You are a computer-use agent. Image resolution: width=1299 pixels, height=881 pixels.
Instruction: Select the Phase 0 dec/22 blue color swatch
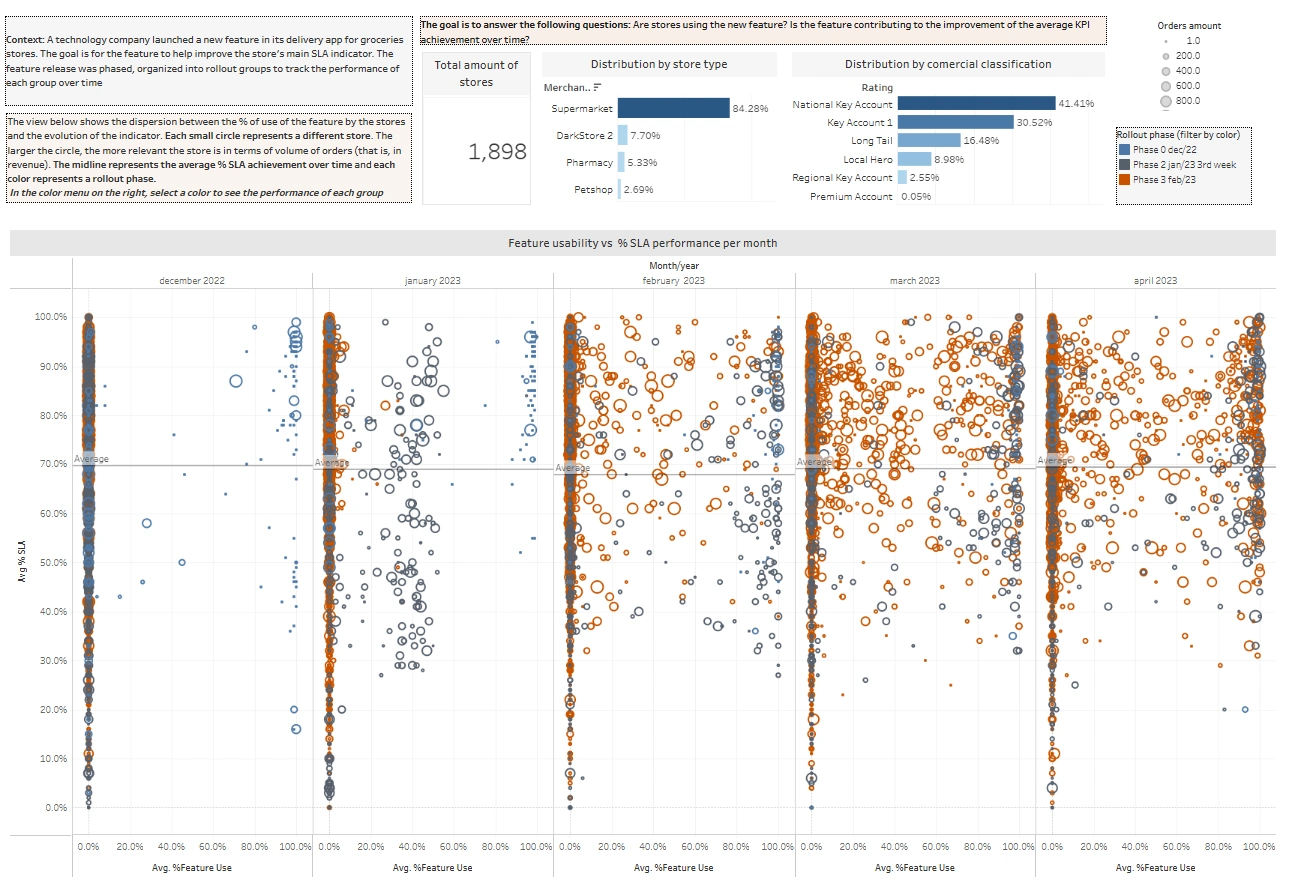click(x=1124, y=149)
